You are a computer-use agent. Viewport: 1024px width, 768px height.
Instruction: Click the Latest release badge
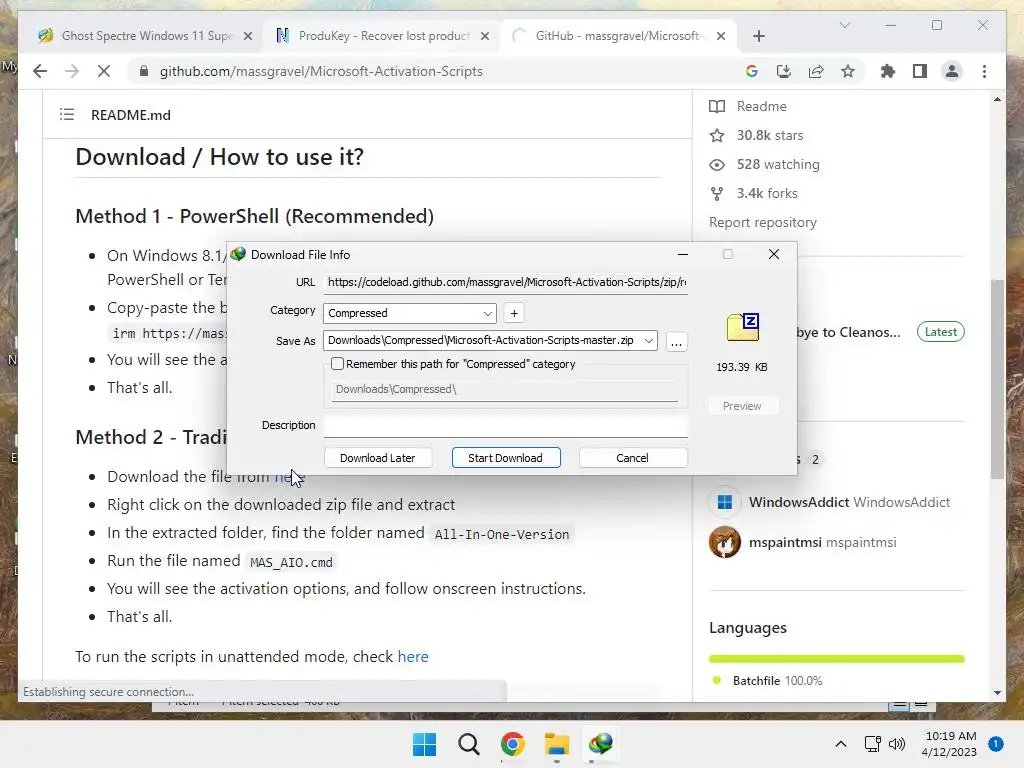940,332
